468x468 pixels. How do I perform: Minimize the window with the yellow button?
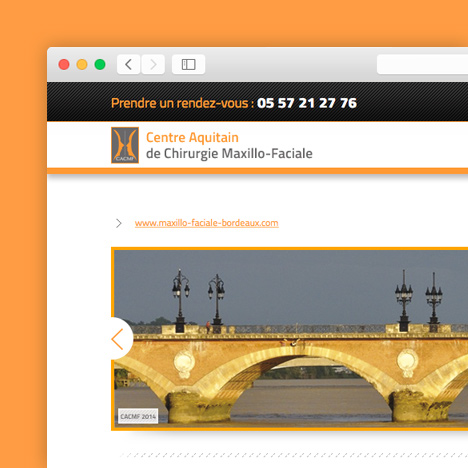[x=82, y=64]
